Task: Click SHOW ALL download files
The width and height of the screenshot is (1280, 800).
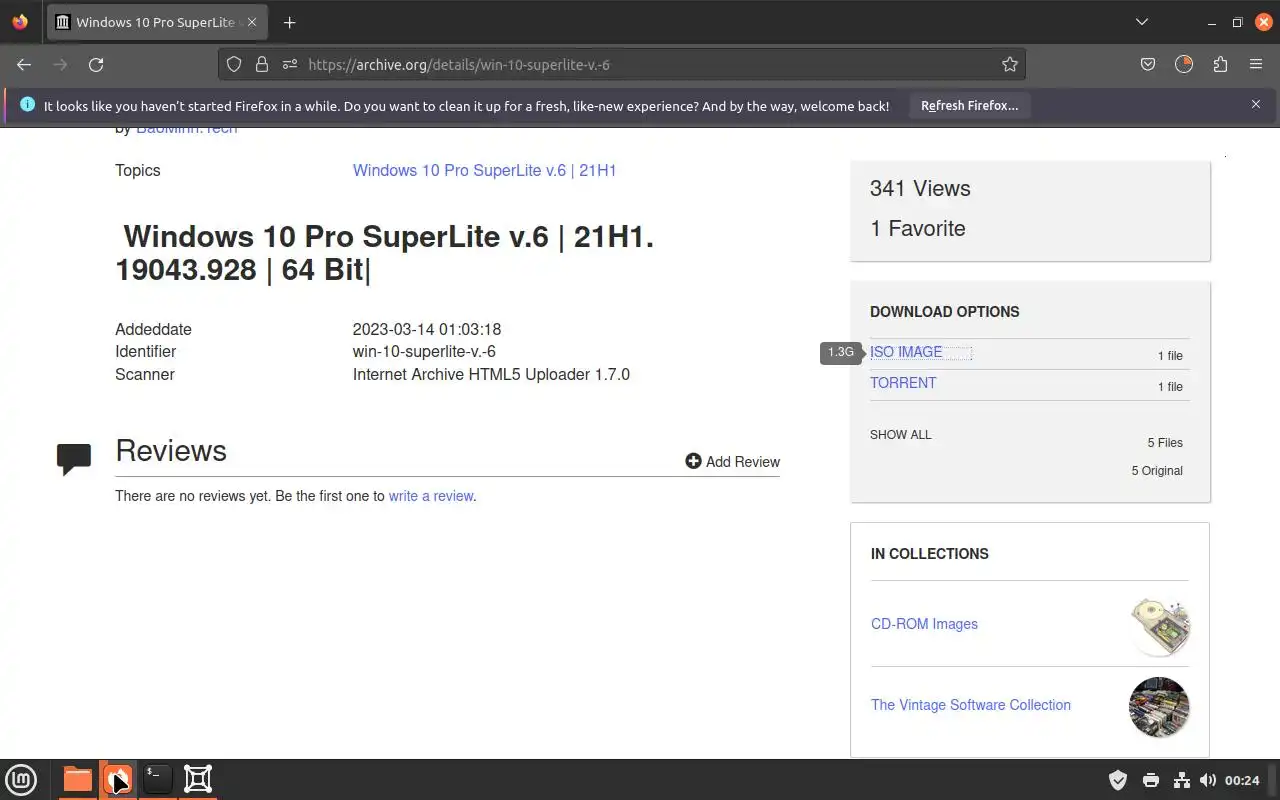Action: pos(900,435)
